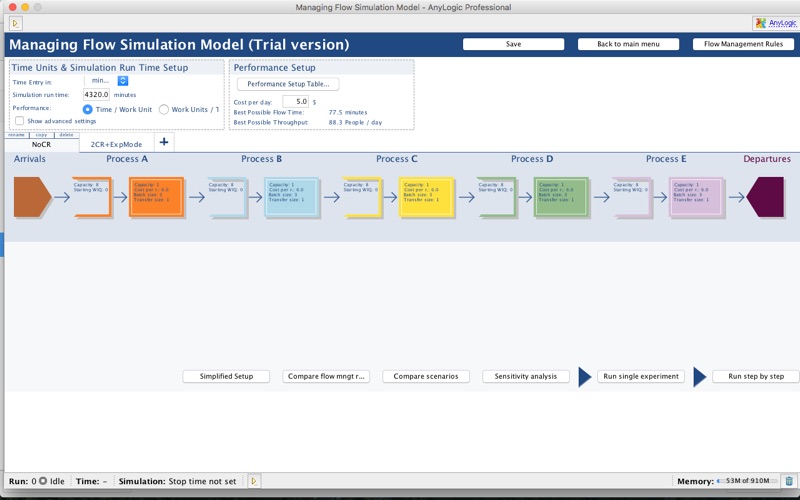Open the Performance Setup Table
This screenshot has height=500, width=800.
point(288,84)
